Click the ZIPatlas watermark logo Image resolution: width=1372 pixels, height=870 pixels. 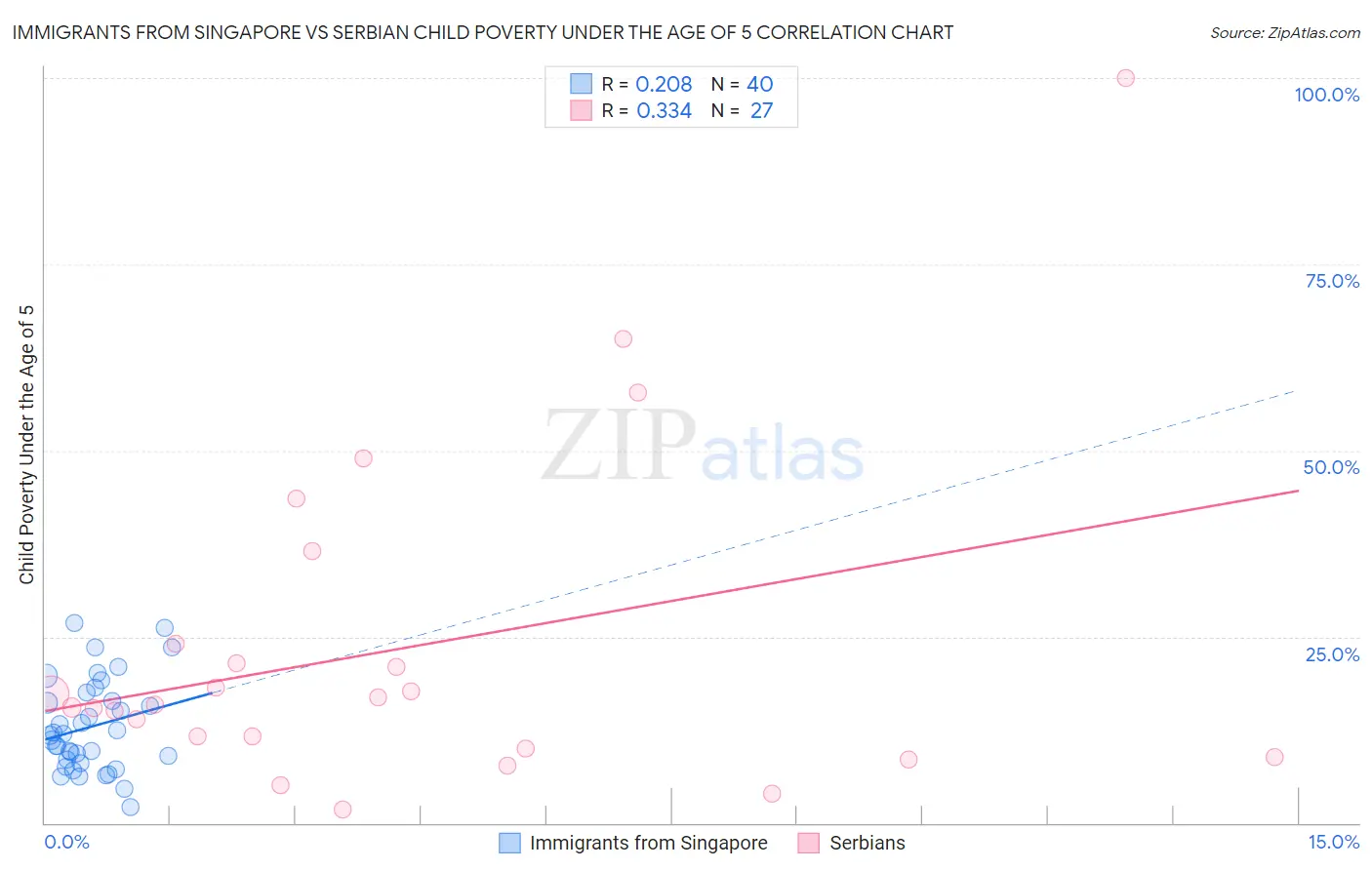tap(703, 446)
